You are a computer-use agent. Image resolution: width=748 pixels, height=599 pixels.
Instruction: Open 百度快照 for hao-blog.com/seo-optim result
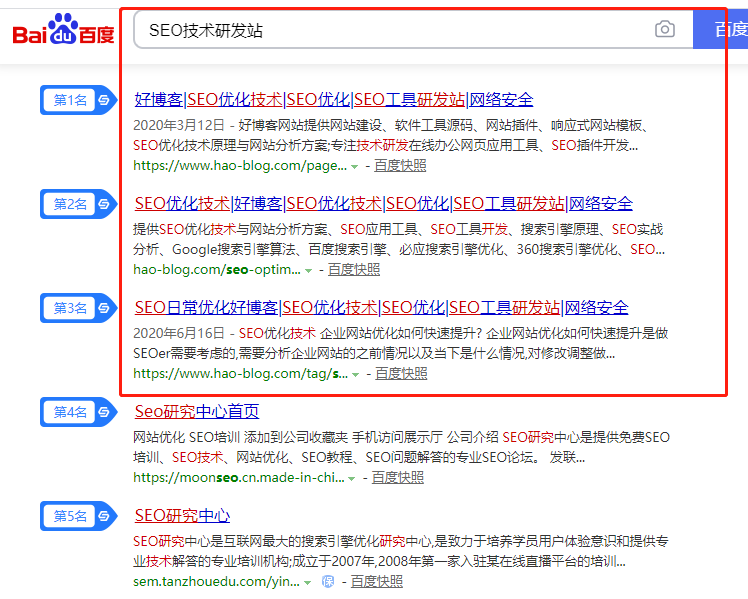(x=354, y=270)
